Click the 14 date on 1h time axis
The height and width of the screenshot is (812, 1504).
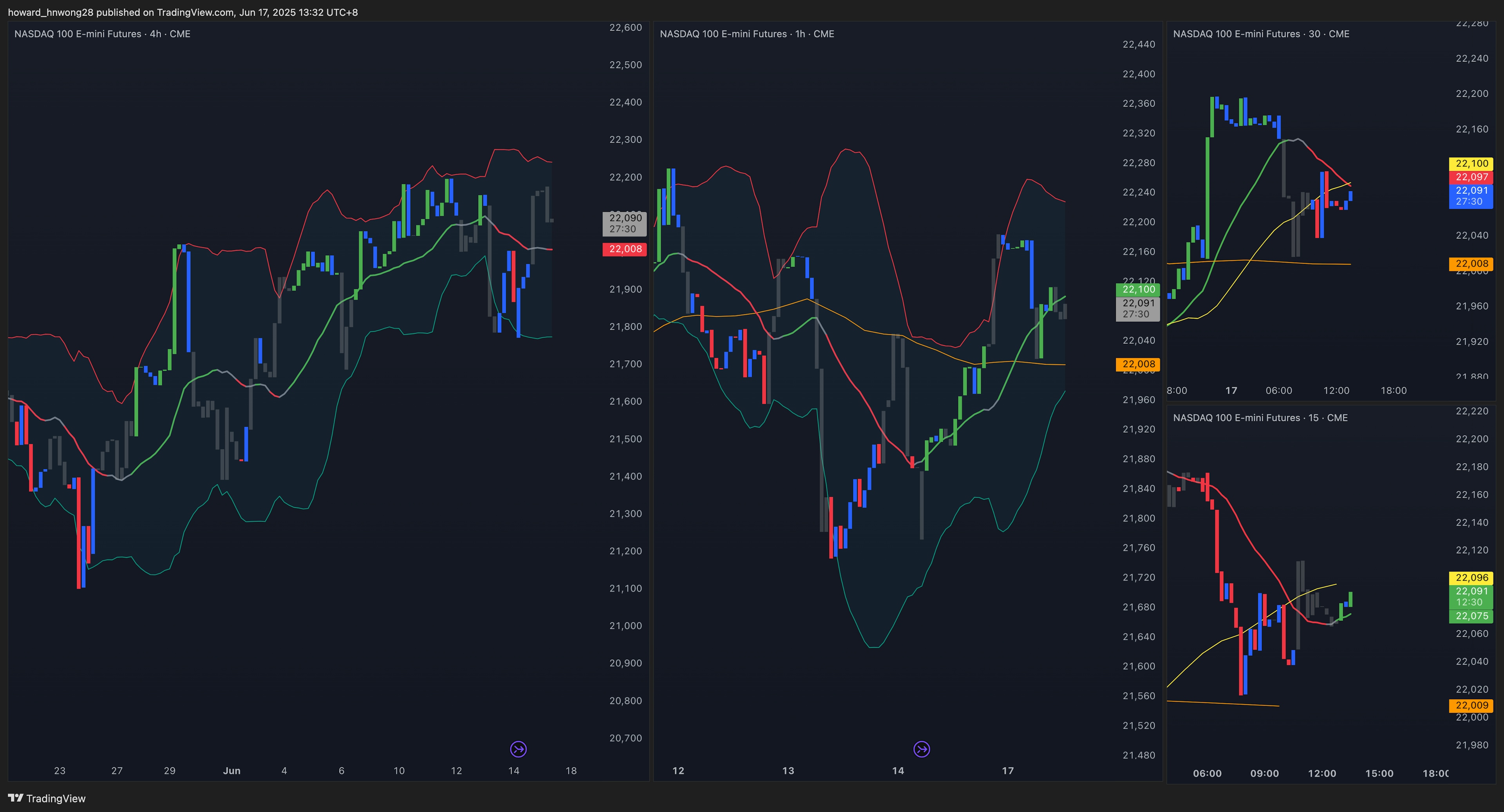(x=898, y=770)
